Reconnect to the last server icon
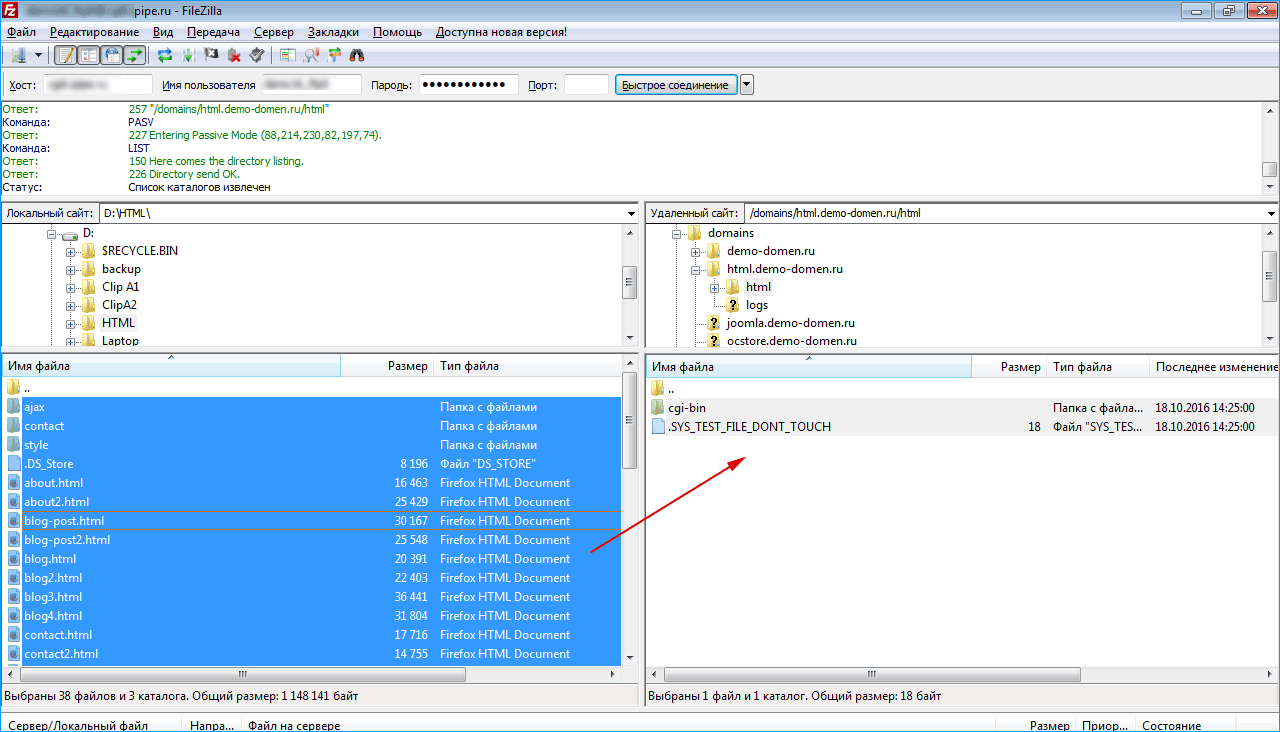The height and width of the screenshot is (732, 1280). (257, 55)
